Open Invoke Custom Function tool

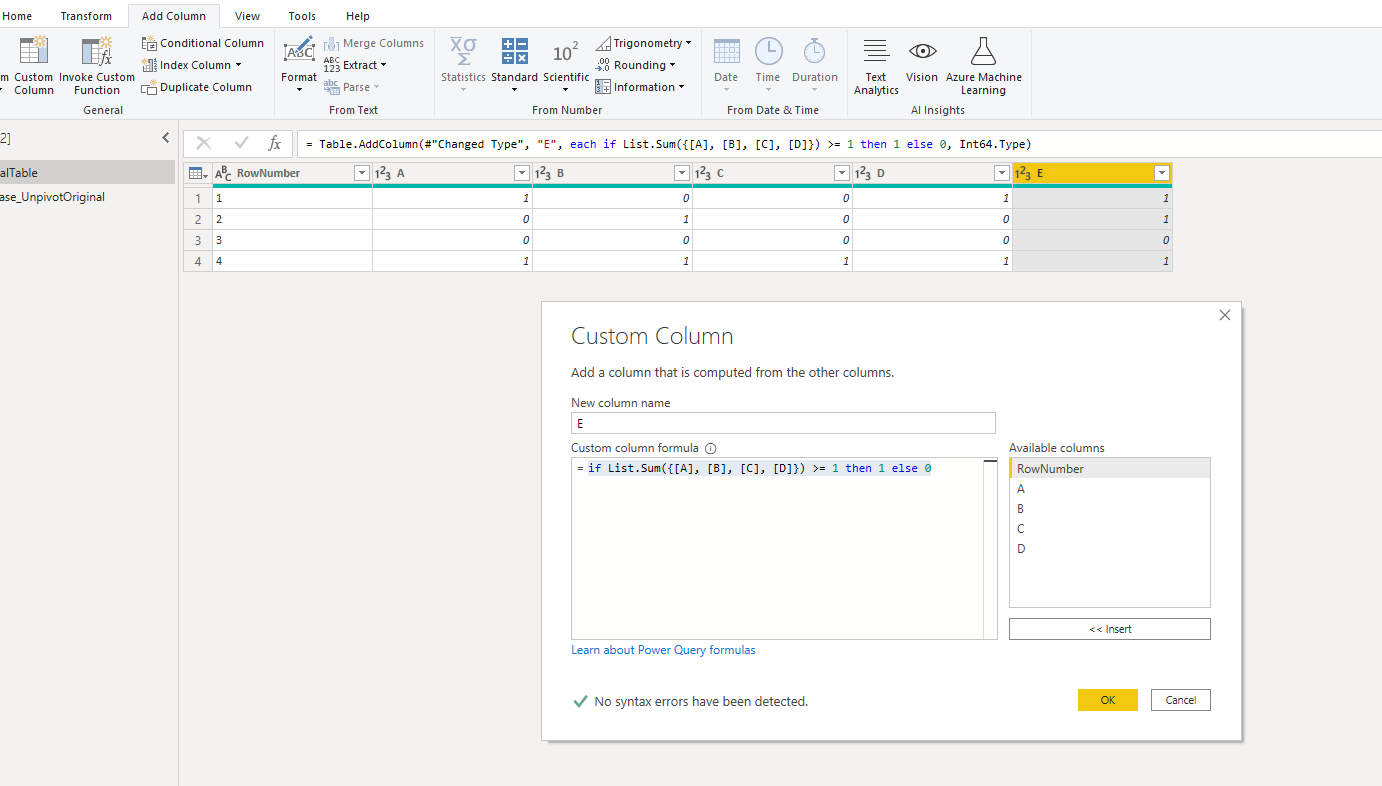(97, 65)
